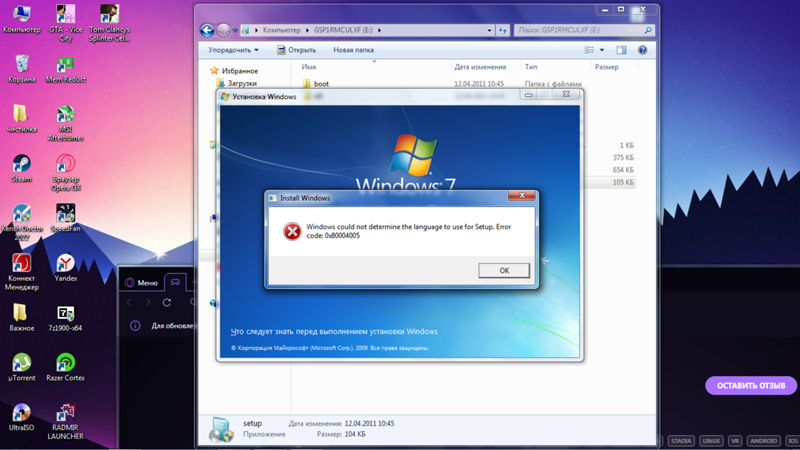Launch Mem Reduct shortcut

(65, 69)
